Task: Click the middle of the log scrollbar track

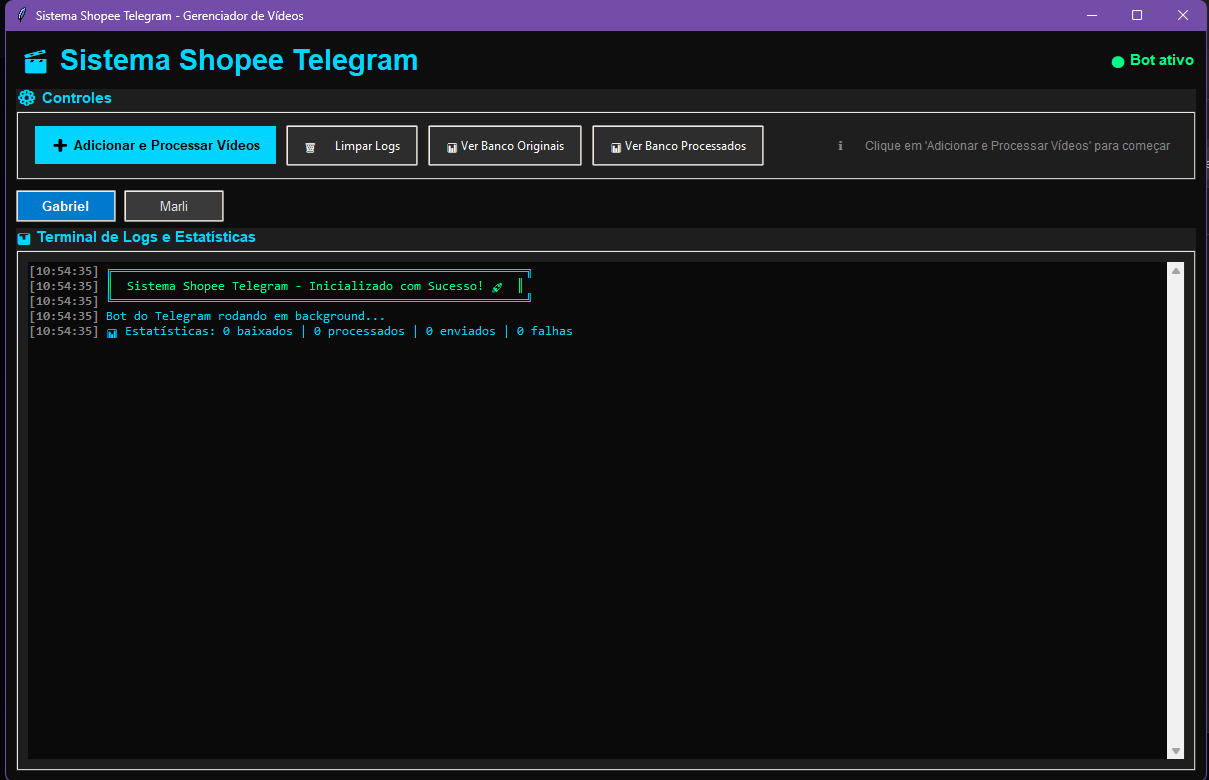Action: tap(1175, 510)
